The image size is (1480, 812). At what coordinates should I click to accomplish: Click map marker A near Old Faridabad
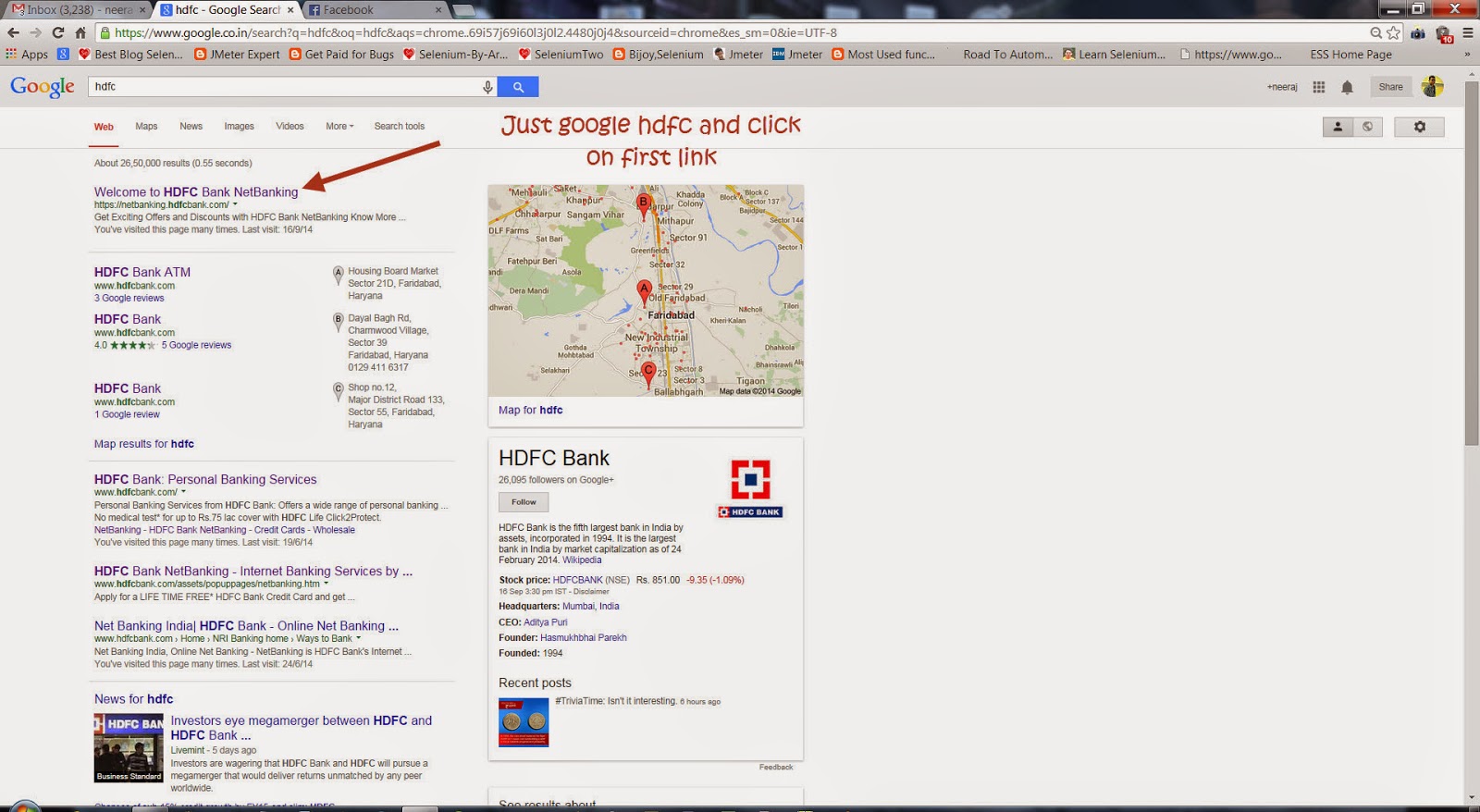[645, 294]
